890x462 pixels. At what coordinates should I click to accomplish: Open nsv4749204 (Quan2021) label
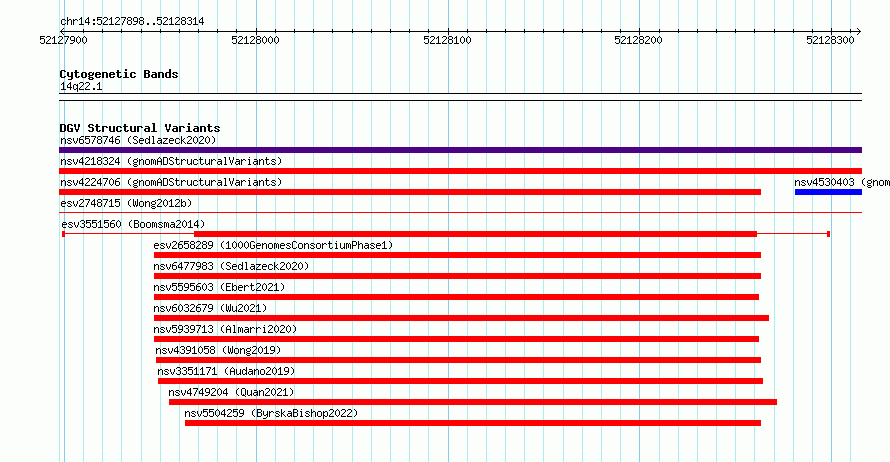point(231,392)
